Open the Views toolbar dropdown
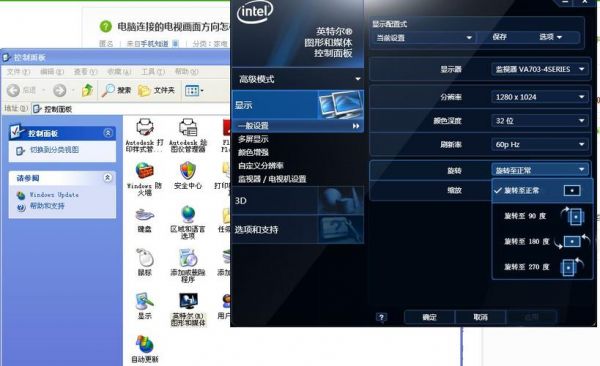The height and width of the screenshot is (366, 600). [194, 90]
